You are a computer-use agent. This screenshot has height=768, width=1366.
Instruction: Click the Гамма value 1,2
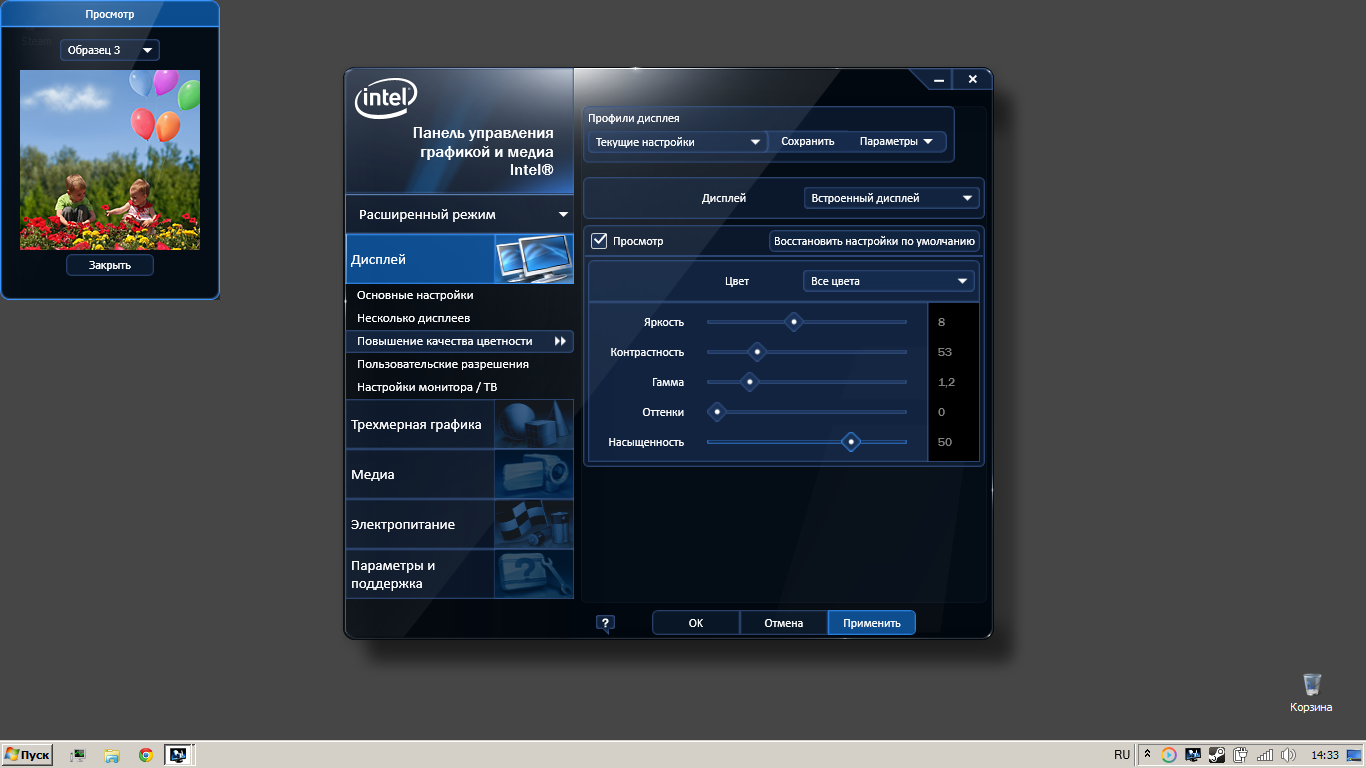pyautogui.click(x=946, y=382)
